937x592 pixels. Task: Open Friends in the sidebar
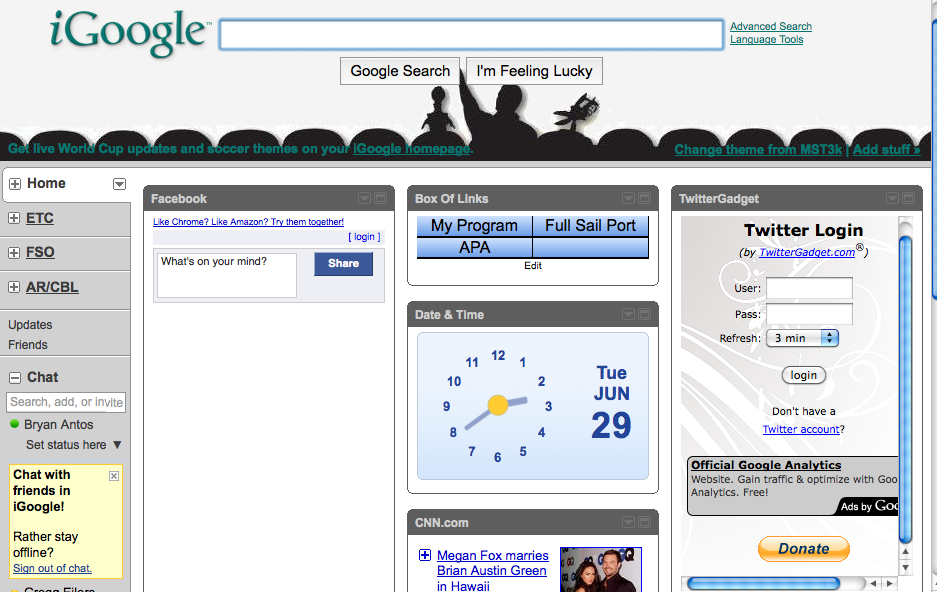pos(28,345)
